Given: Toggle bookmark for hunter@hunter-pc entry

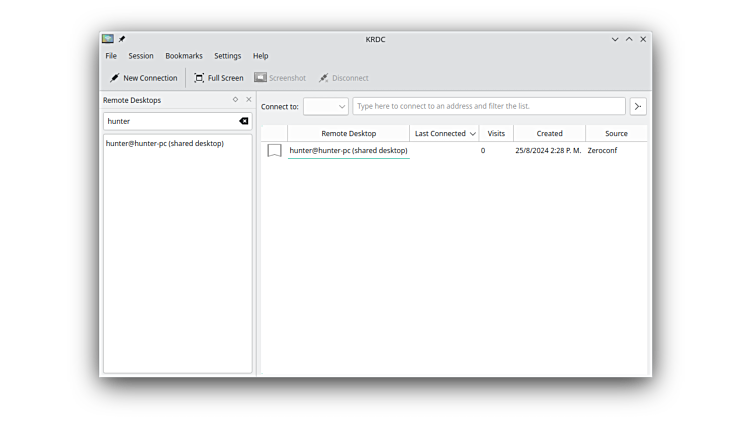Looking at the screenshot, I should pos(274,151).
